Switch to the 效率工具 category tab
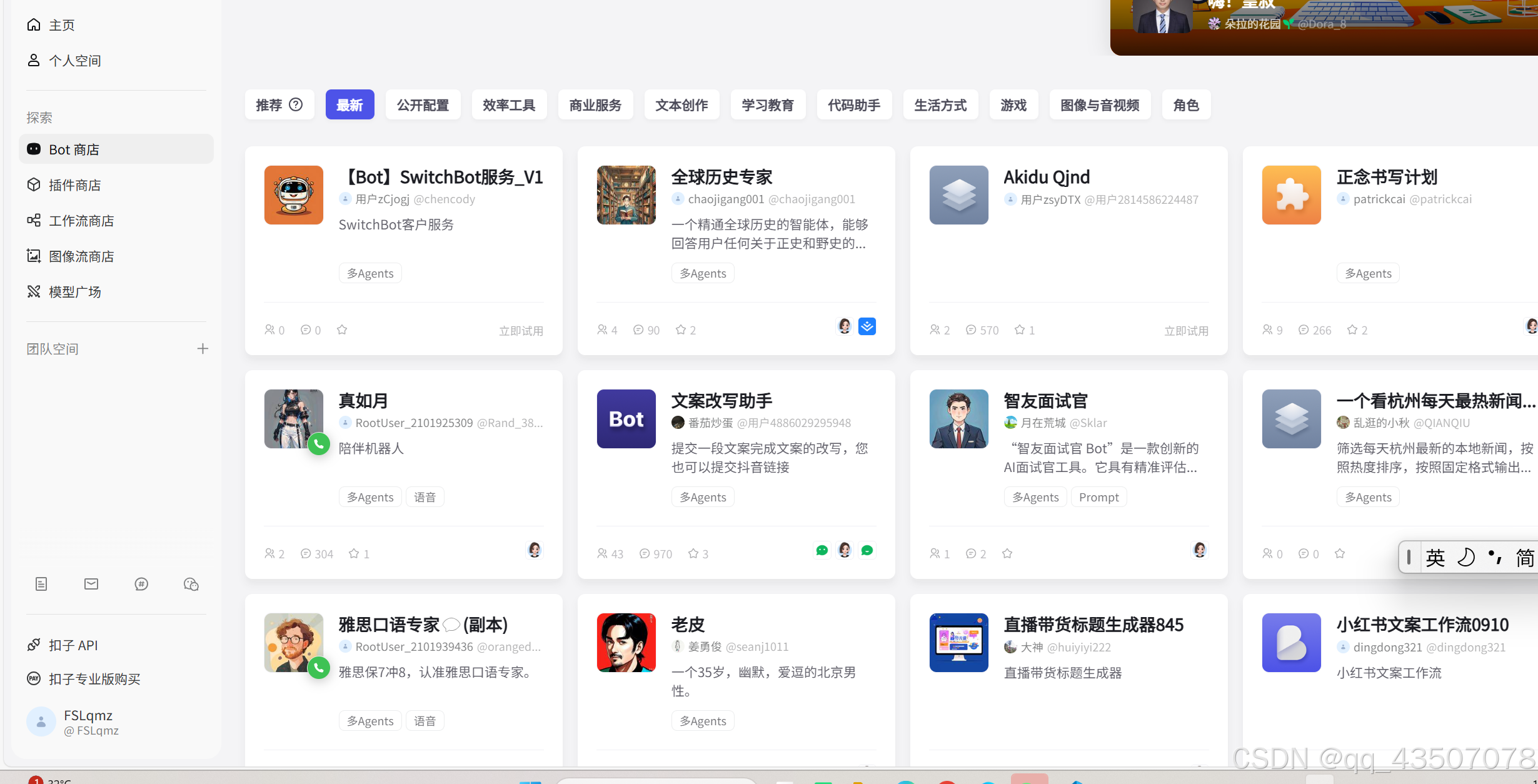The image size is (1538, 784). click(x=509, y=105)
